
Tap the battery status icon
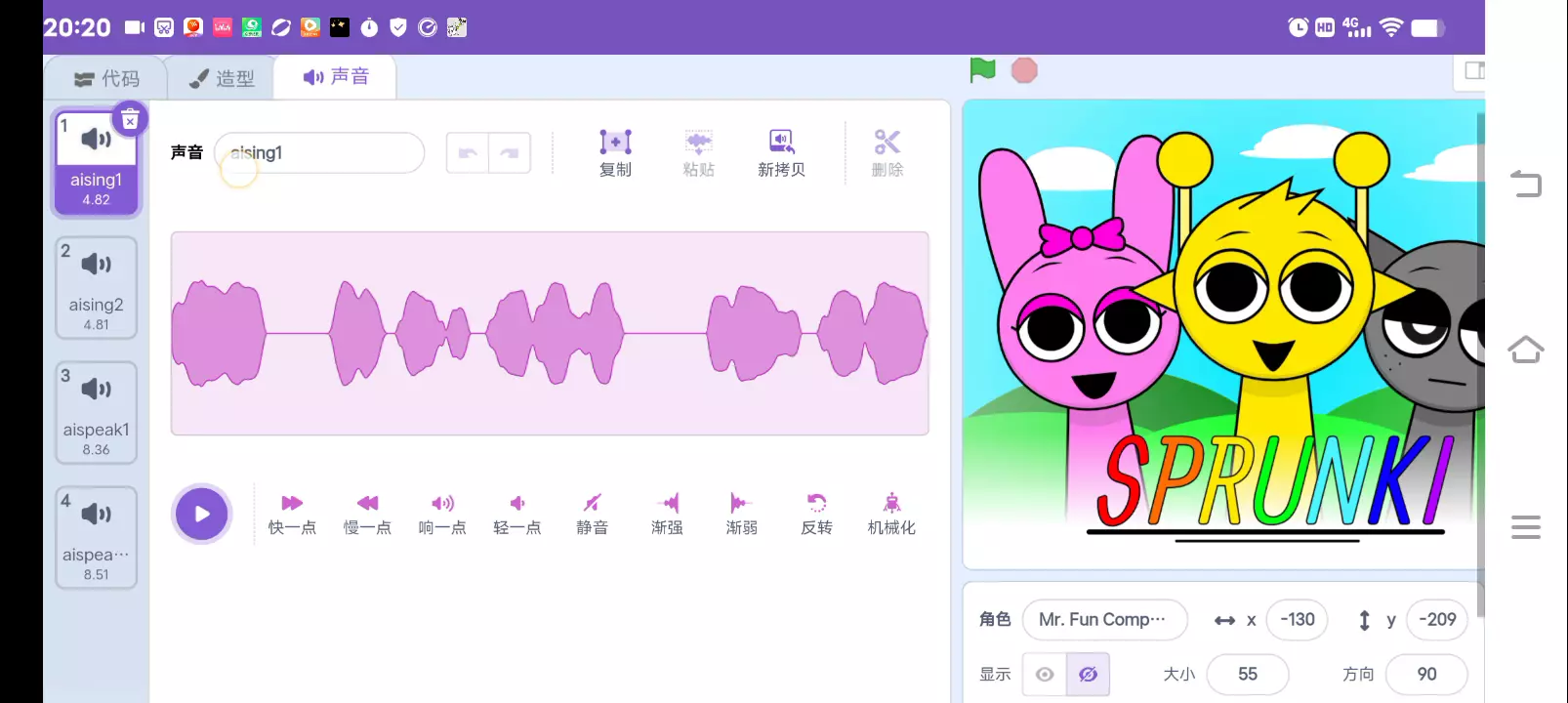coord(1427,27)
